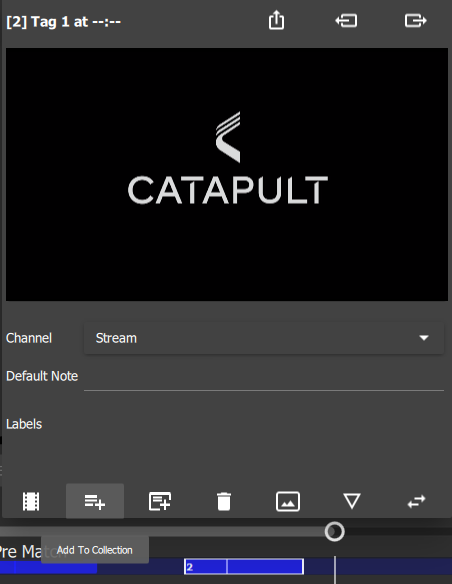Click the add-to-new-list icon with plus

point(160,501)
